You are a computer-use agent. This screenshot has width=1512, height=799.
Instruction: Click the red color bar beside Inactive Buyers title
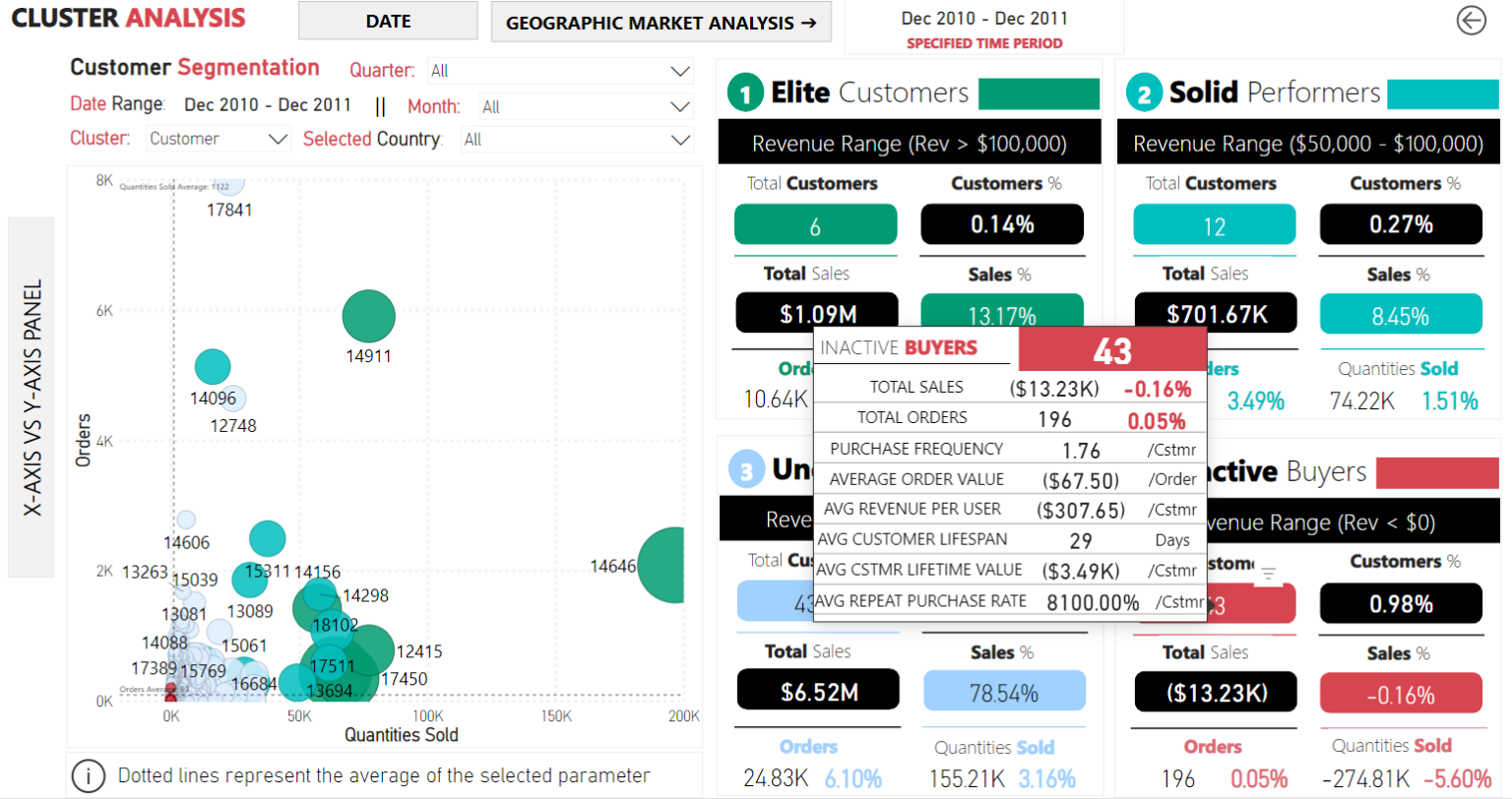tap(1437, 472)
